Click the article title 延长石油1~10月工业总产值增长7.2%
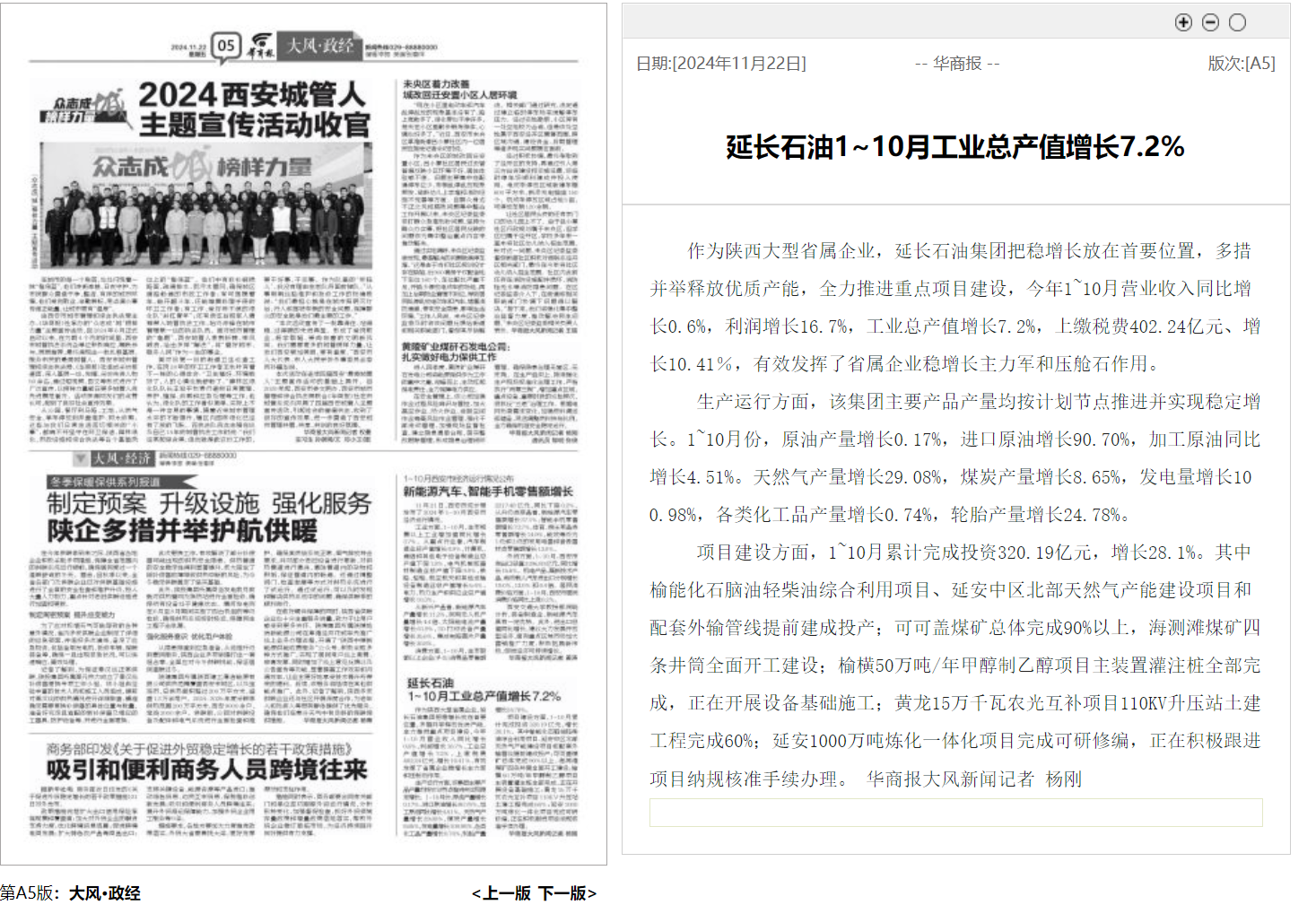 (955, 147)
